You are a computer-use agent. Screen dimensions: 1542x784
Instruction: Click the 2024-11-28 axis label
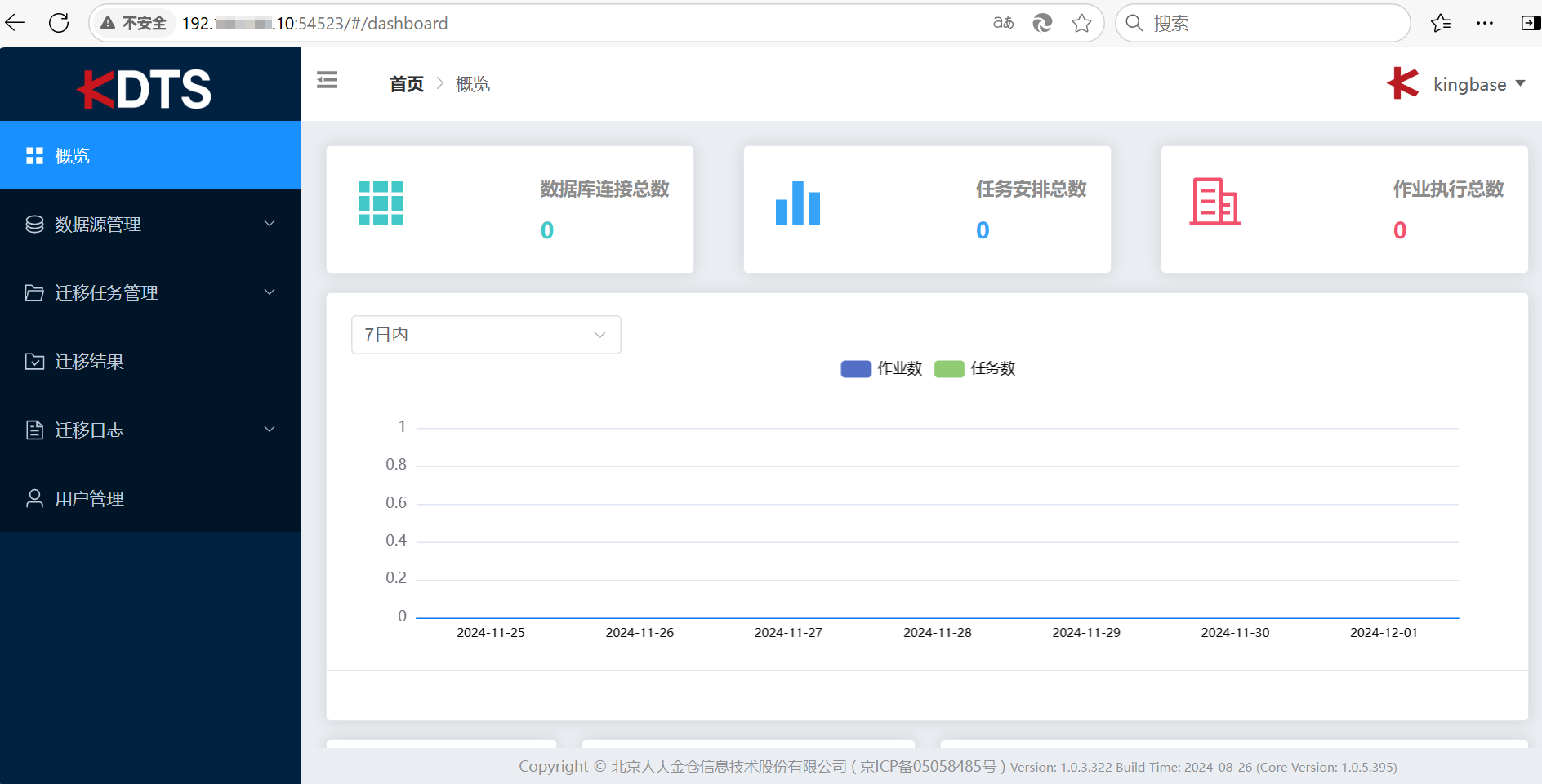point(938,633)
